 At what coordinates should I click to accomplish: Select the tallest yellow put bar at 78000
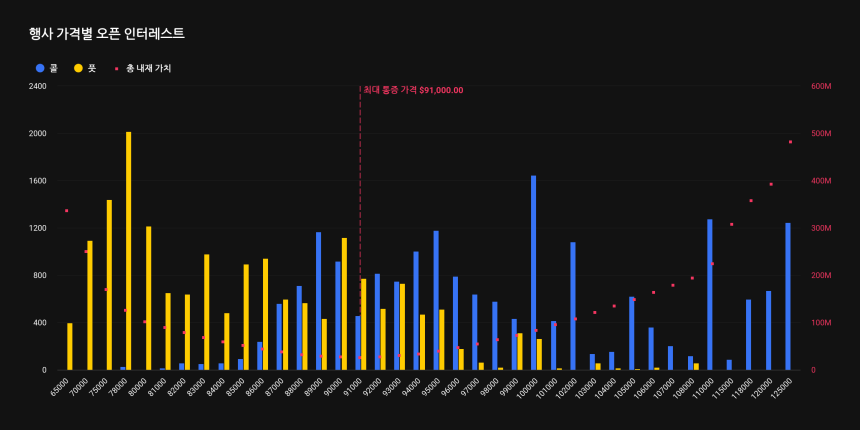pyautogui.click(x=128, y=250)
